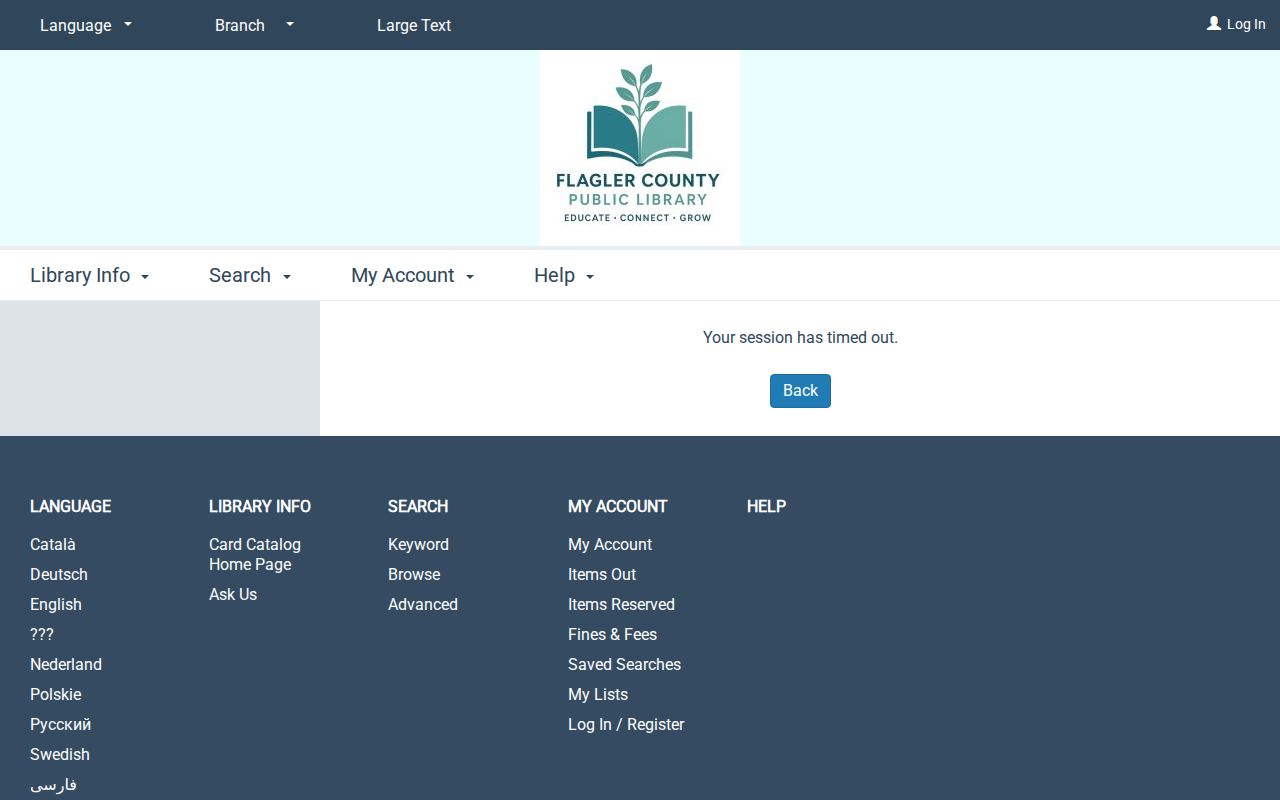Switch language to English
Image resolution: width=1280 pixels, height=800 pixels.
coord(56,604)
